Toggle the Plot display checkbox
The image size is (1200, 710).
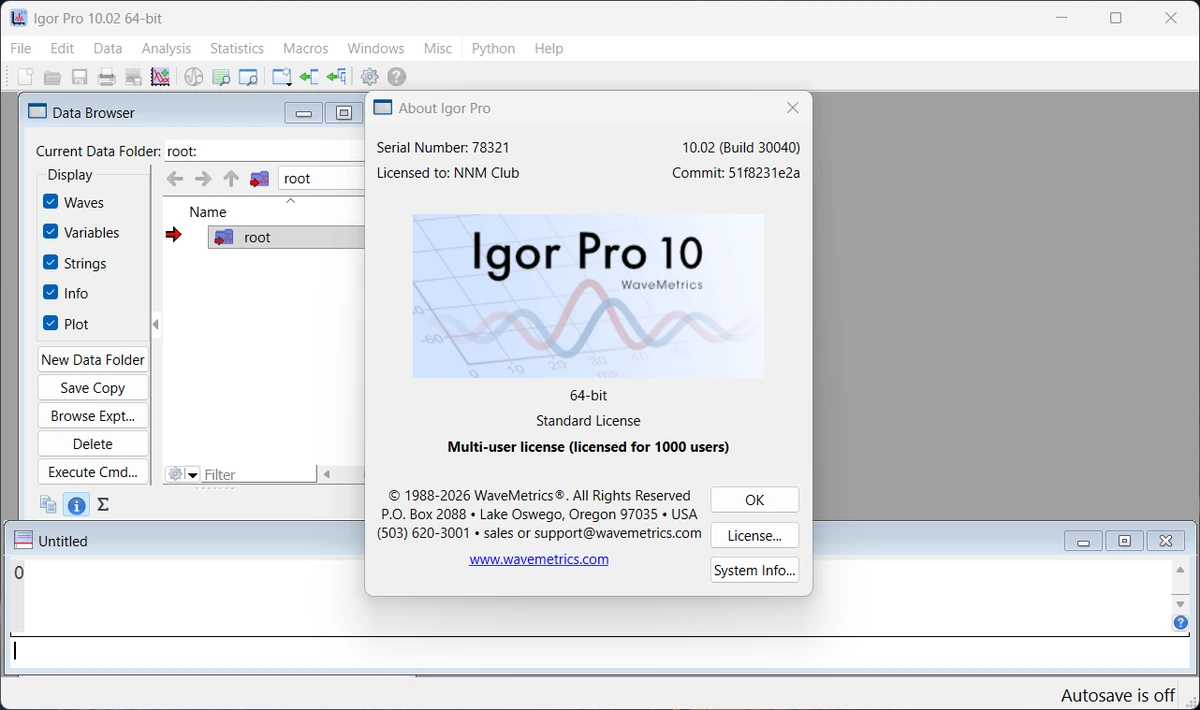[51, 324]
